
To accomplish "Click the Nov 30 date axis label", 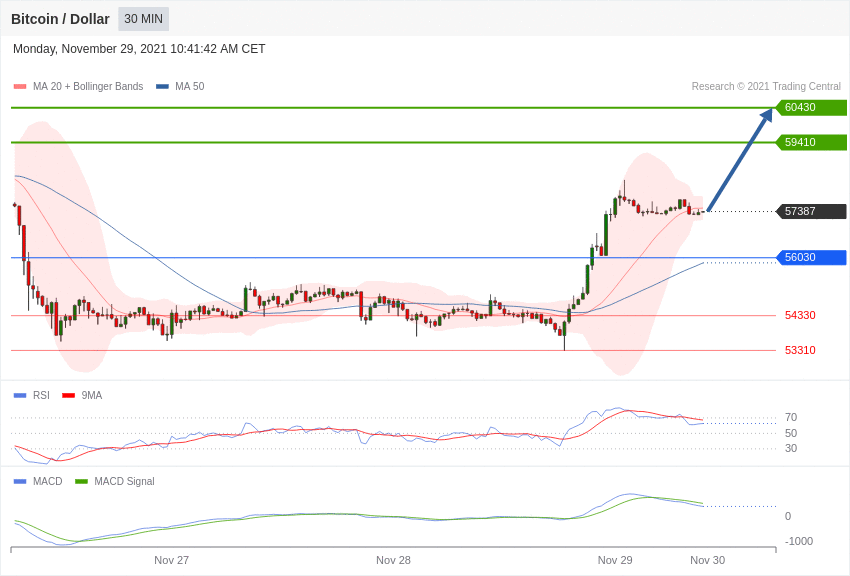I will pos(707,560).
